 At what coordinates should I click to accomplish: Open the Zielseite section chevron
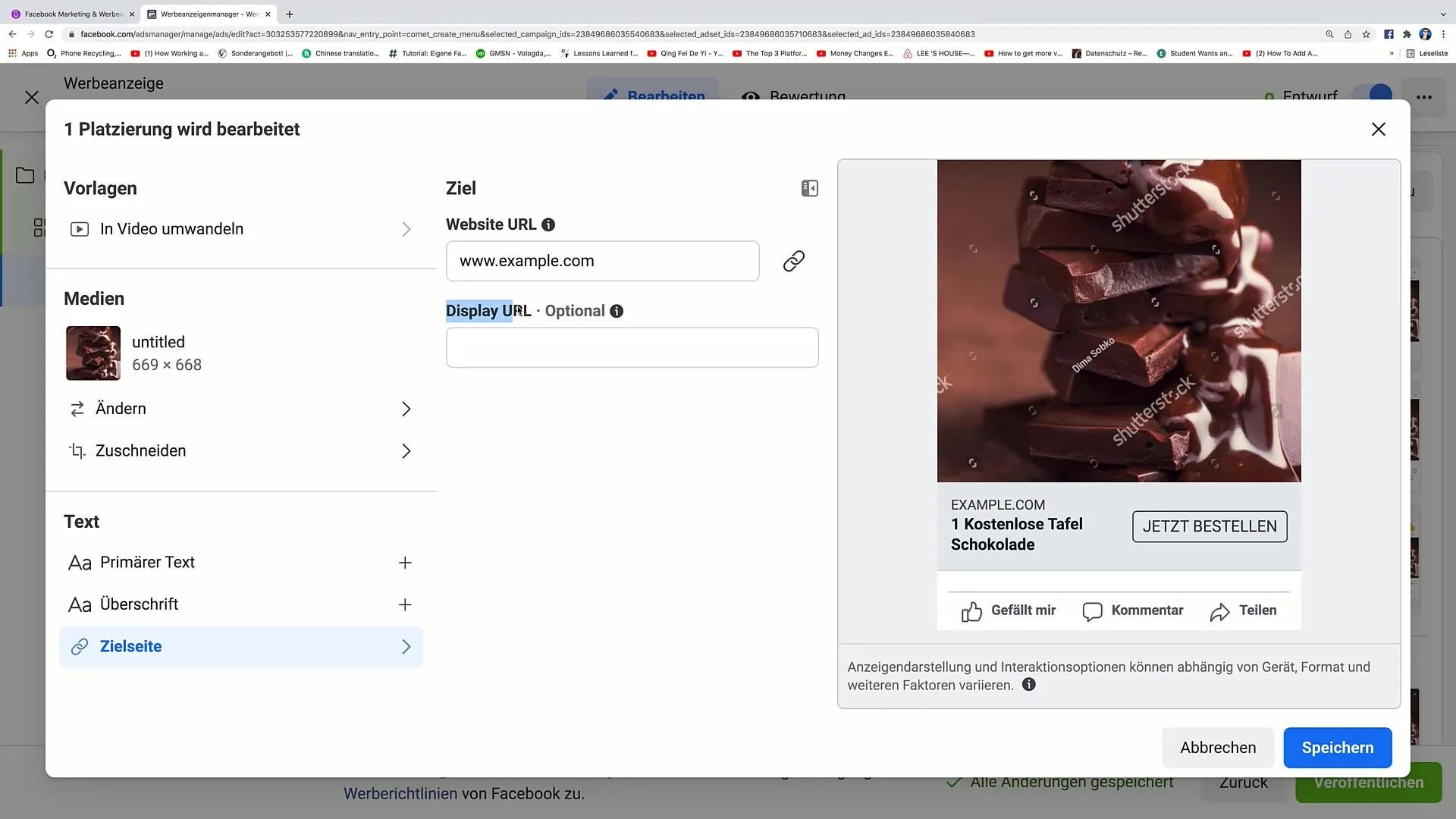[x=406, y=647]
